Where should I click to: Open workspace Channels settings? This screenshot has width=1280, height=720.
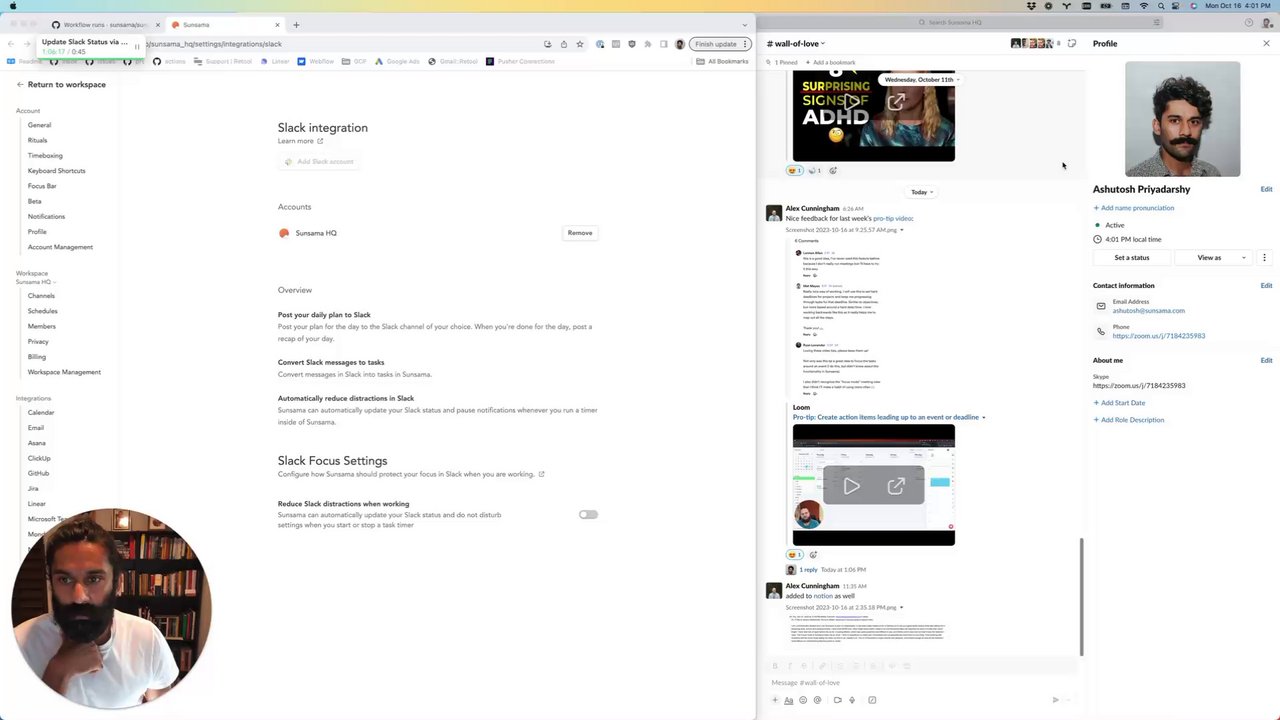coord(41,296)
